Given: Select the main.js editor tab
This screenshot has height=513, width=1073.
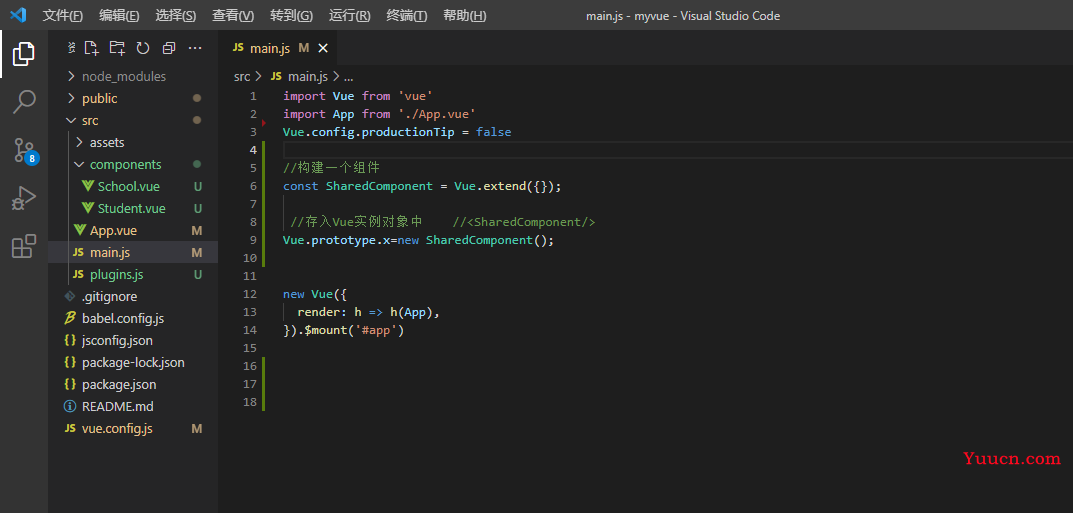Looking at the screenshot, I should click(x=271, y=48).
